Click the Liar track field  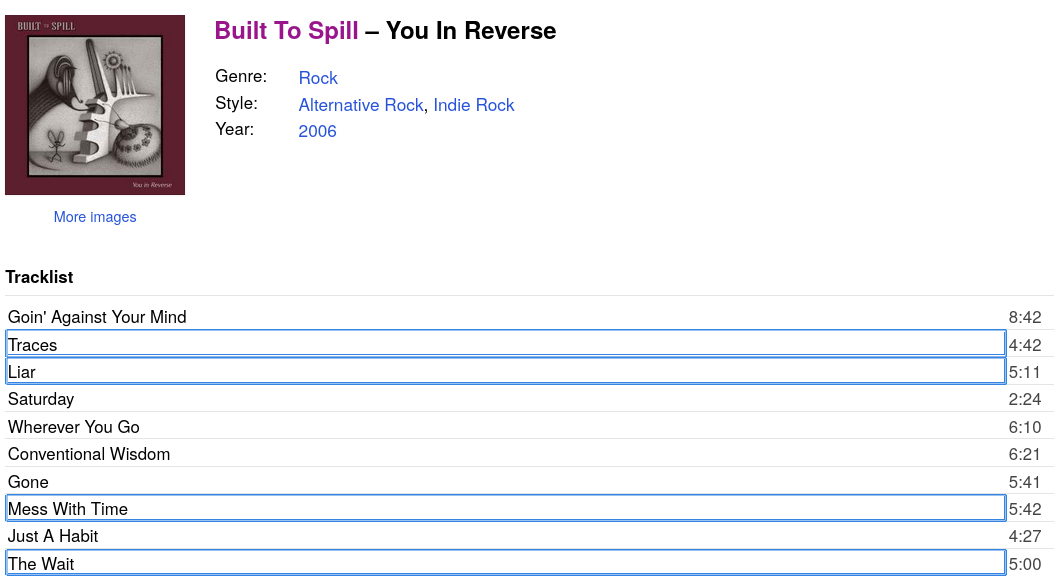tap(505, 372)
